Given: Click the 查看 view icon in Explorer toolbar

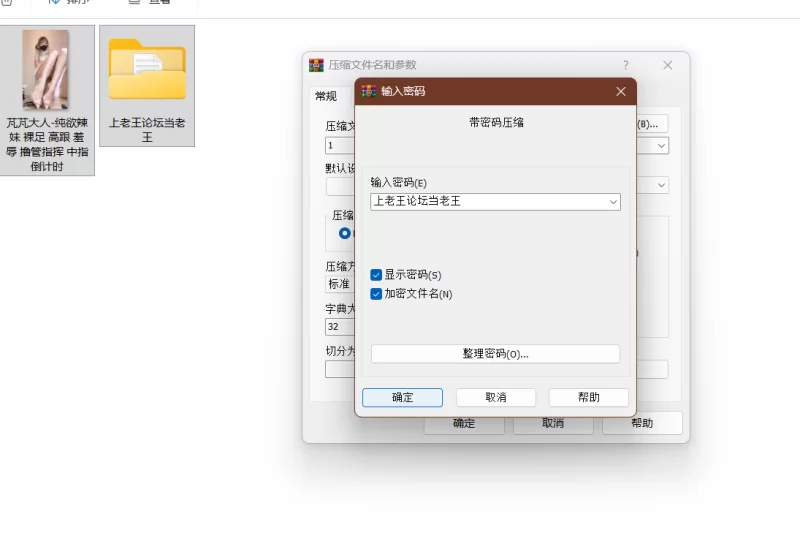Looking at the screenshot, I should click(x=137, y=2).
